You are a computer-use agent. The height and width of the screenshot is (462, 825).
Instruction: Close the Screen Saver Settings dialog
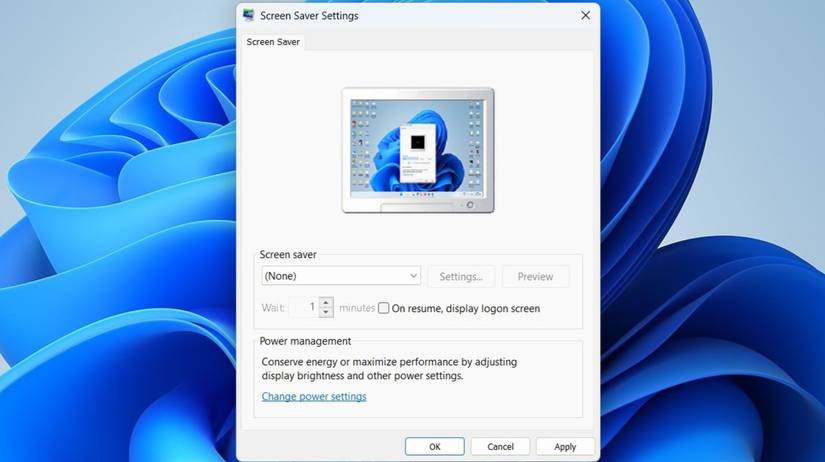(586, 16)
